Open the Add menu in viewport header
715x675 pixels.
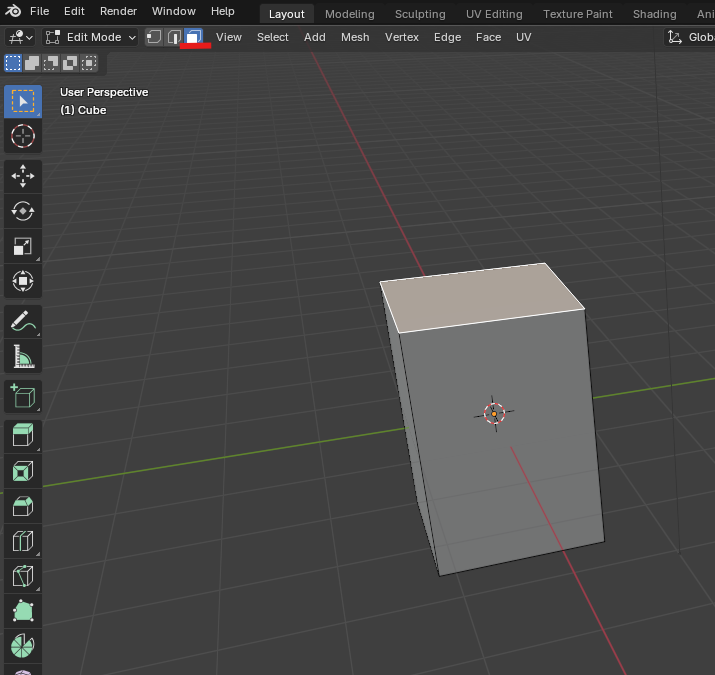click(315, 37)
